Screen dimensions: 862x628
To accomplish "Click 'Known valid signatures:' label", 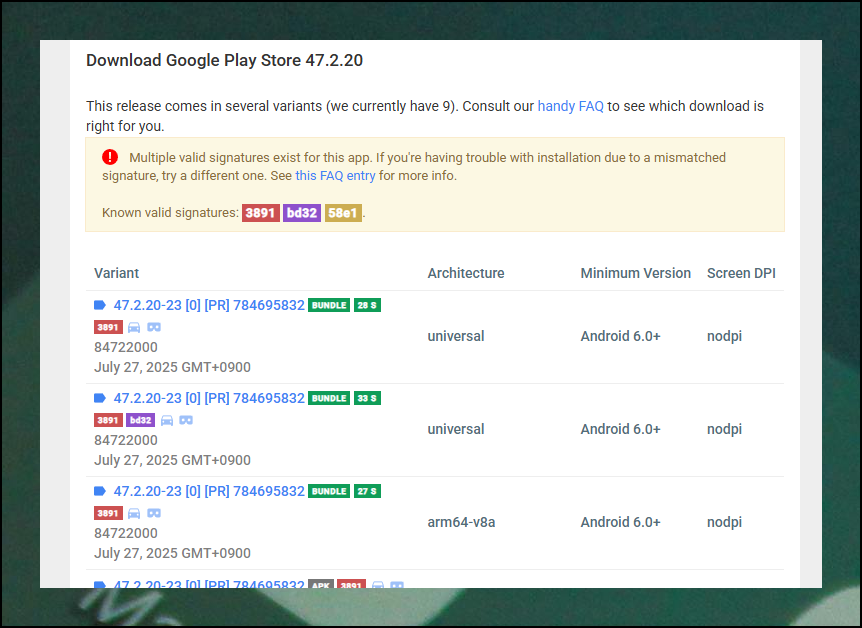I will point(170,213).
